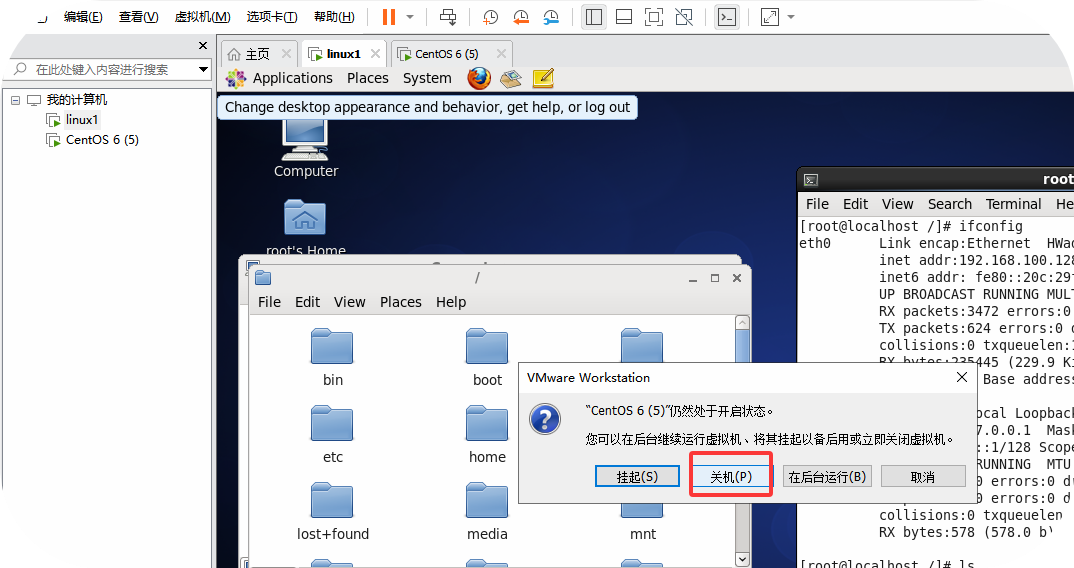
Task: Open the View menu in the file browser
Action: click(349, 302)
